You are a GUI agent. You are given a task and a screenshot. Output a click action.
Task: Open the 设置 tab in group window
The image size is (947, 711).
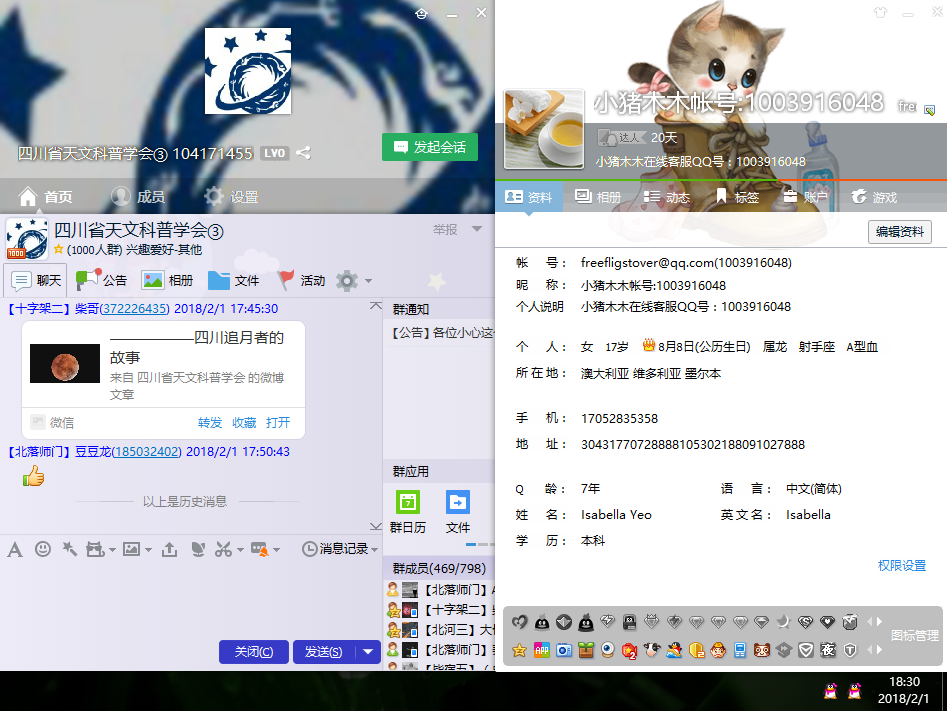pyautogui.click(x=231, y=196)
